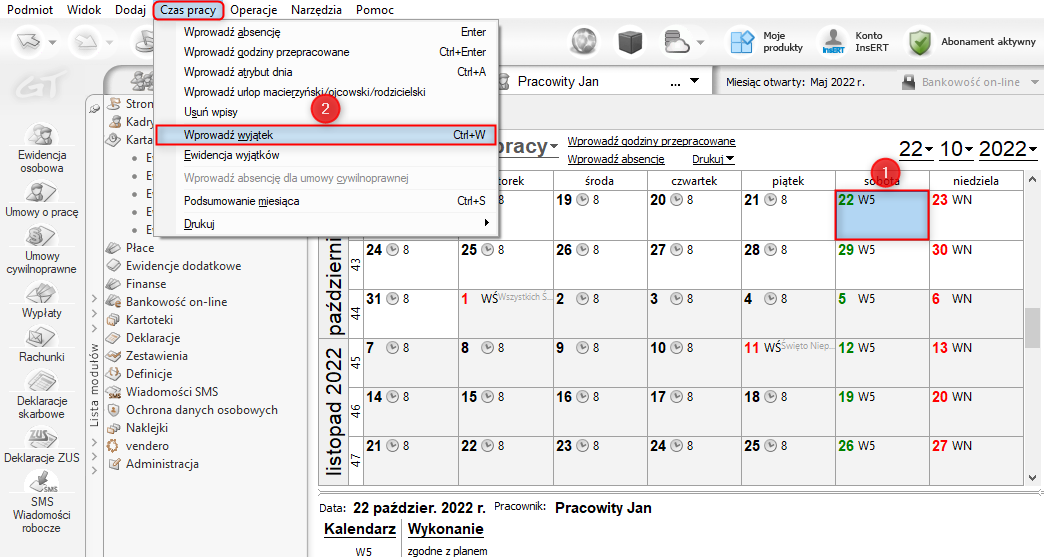The width and height of the screenshot is (1044, 557).
Task: Click the Konto InsERT toolbar icon
Action: tap(833, 42)
